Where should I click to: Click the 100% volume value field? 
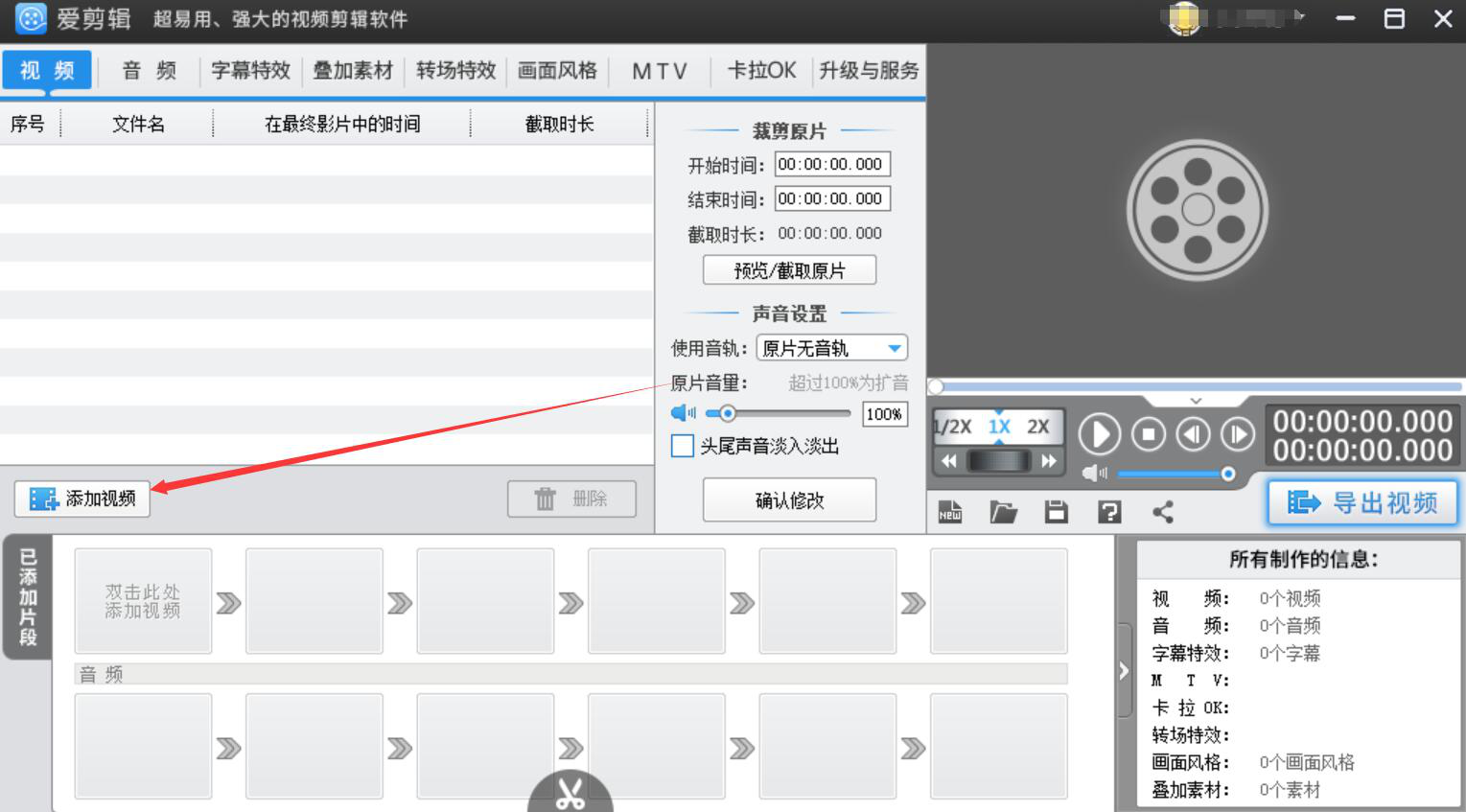click(884, 414)
